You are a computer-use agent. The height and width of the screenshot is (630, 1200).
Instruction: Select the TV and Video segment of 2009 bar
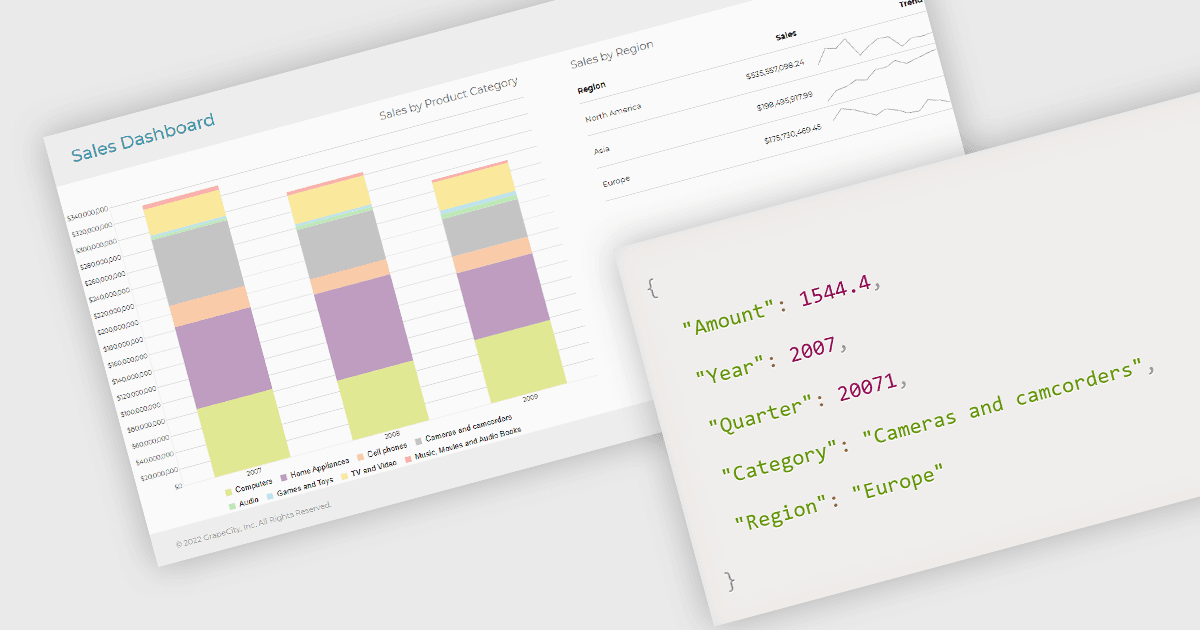coord(473,187)
